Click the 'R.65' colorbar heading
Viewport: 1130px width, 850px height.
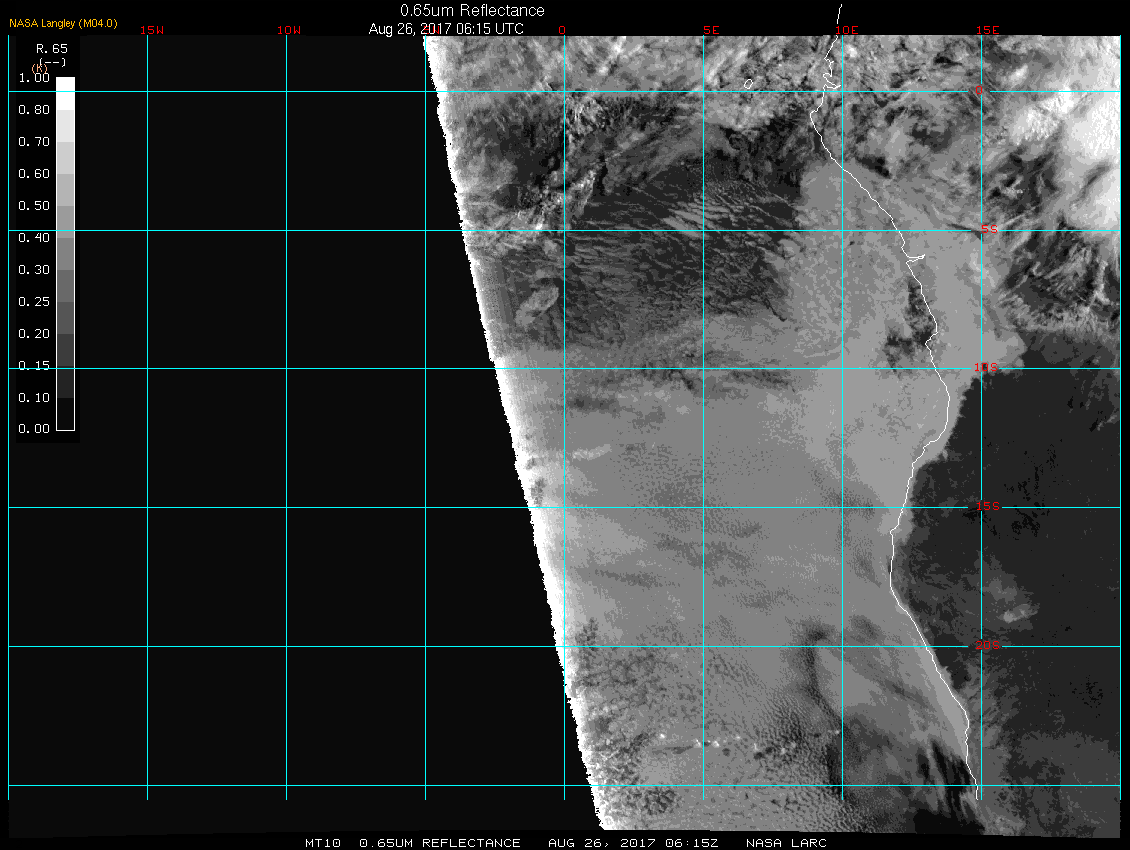[52, 48]
